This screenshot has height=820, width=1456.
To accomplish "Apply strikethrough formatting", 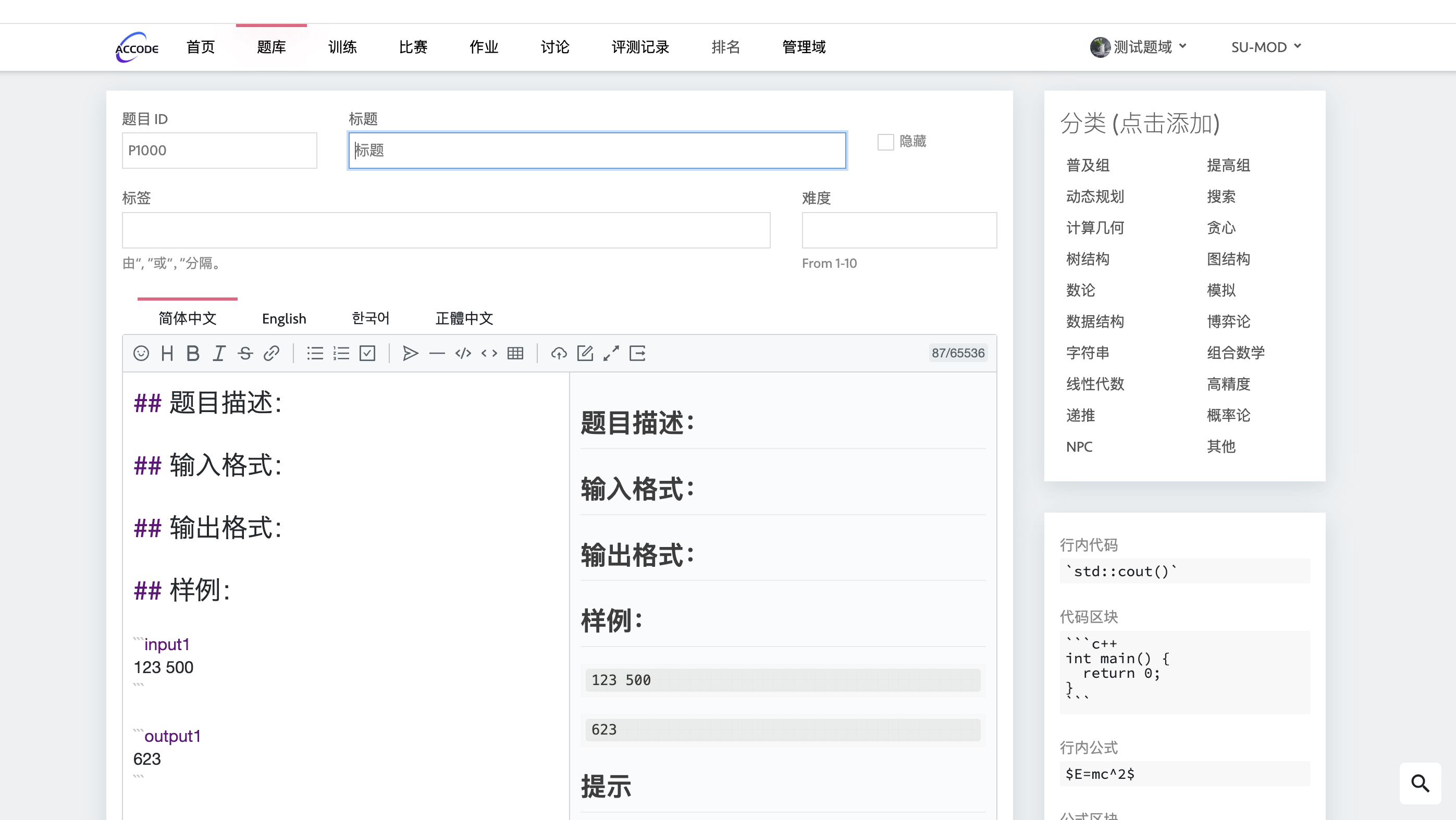I will tap(245, 353).
